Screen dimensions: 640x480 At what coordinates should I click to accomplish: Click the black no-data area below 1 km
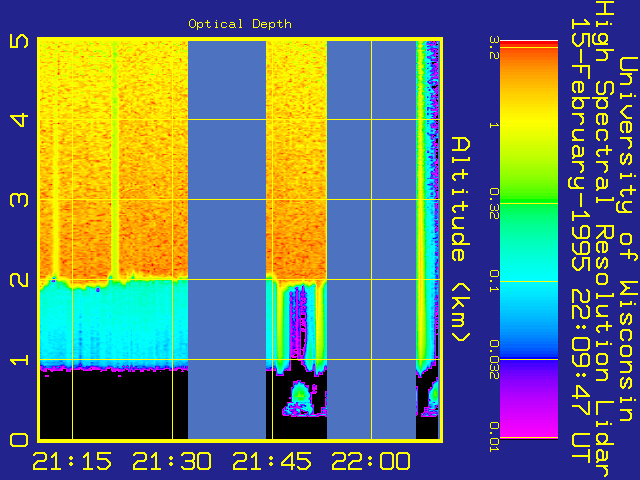coord(113,404)
